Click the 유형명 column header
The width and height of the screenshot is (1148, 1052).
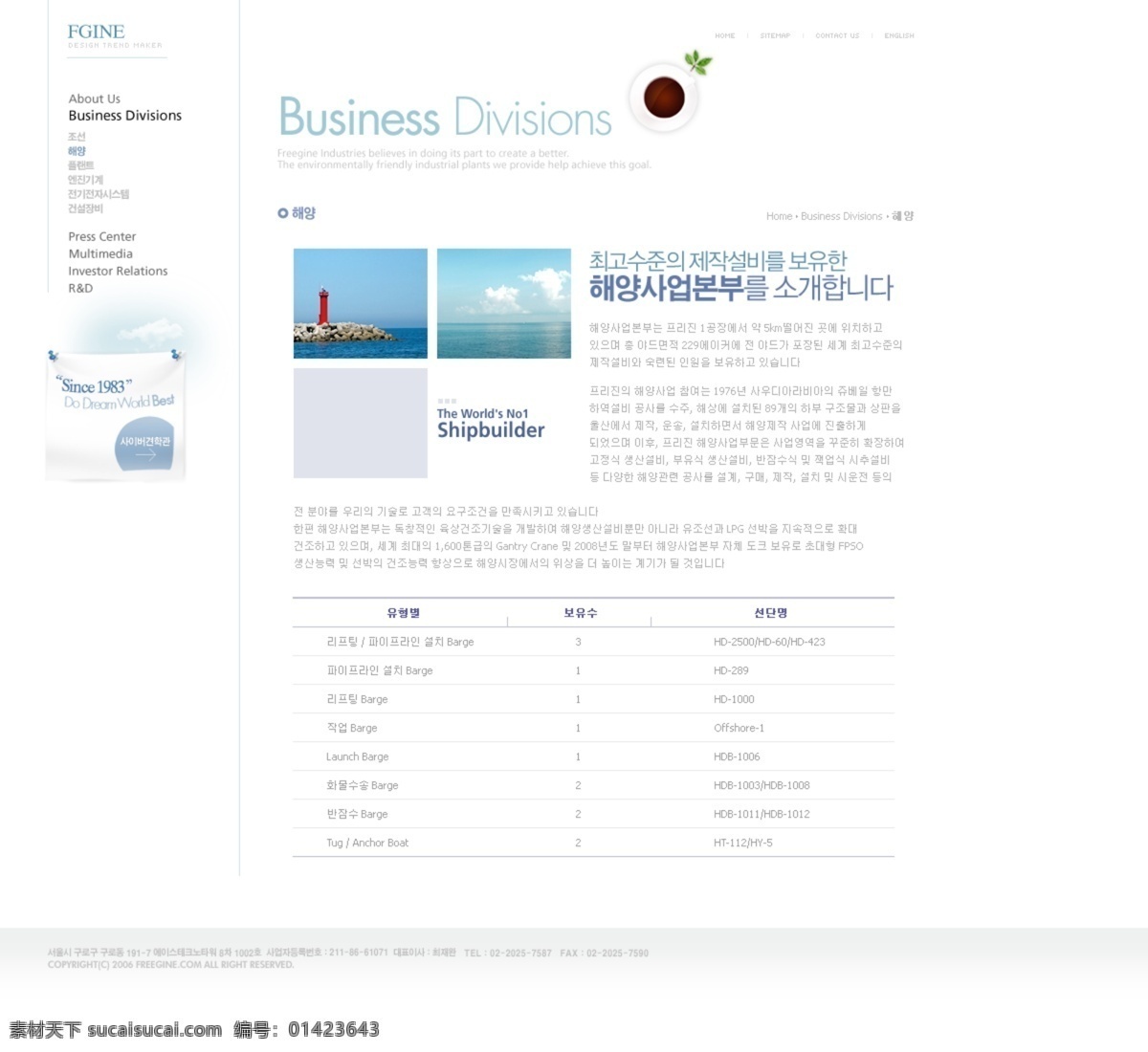(403, 613)
